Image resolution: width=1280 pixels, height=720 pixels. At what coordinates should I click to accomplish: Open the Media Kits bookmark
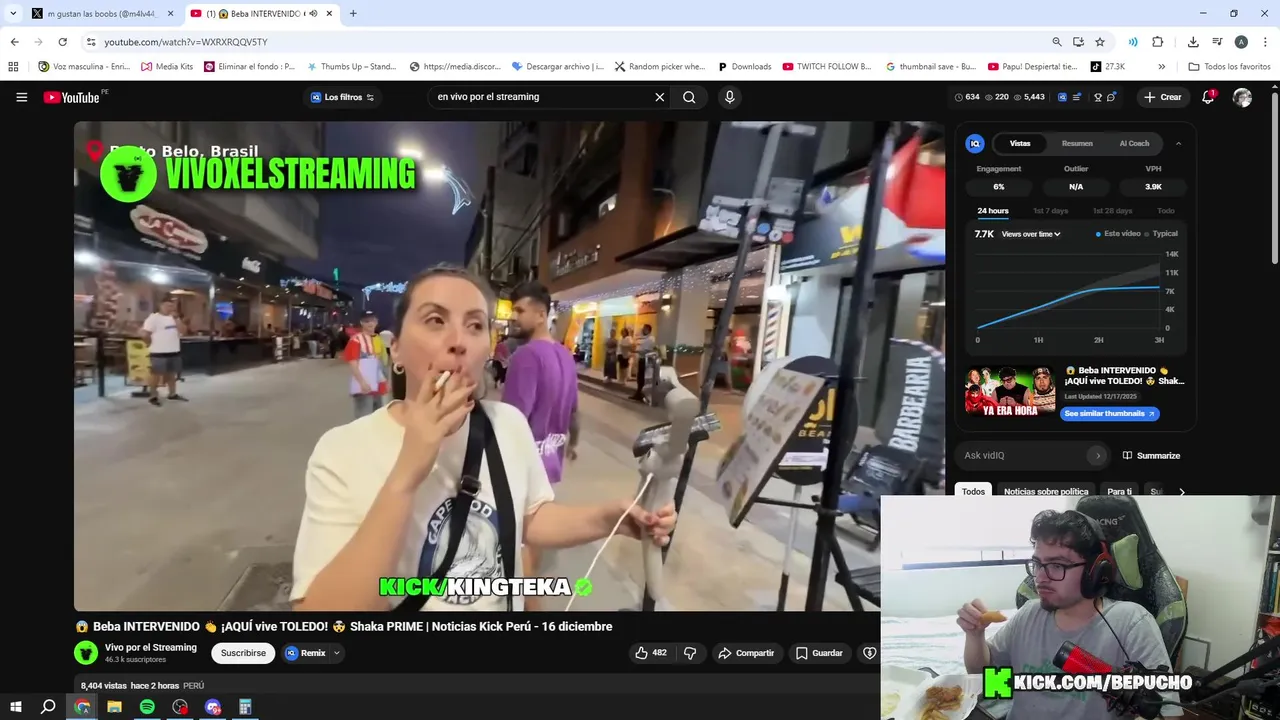(x=167, y=66)
